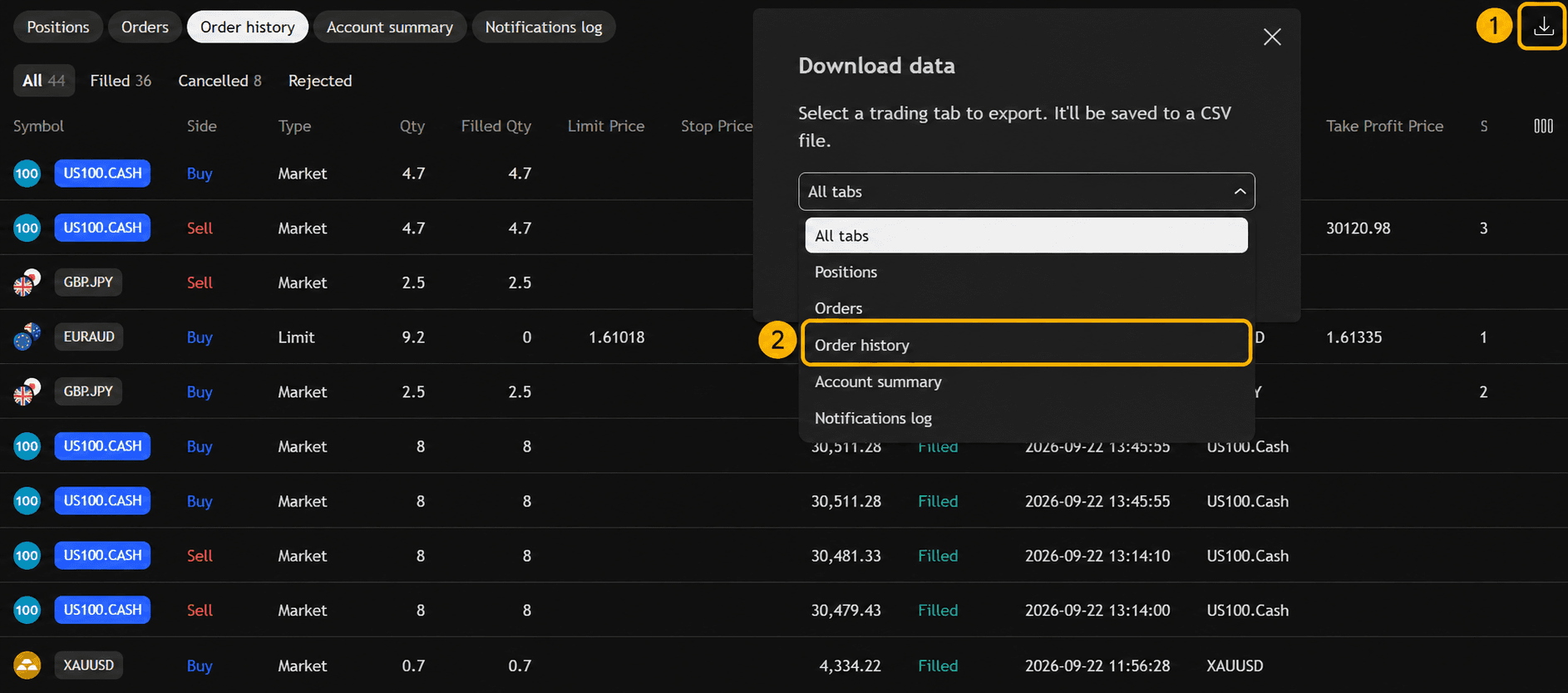Screen dimensions: 1568x693
Task: Click price 30,481.33
Action: [x=846, y=556]
